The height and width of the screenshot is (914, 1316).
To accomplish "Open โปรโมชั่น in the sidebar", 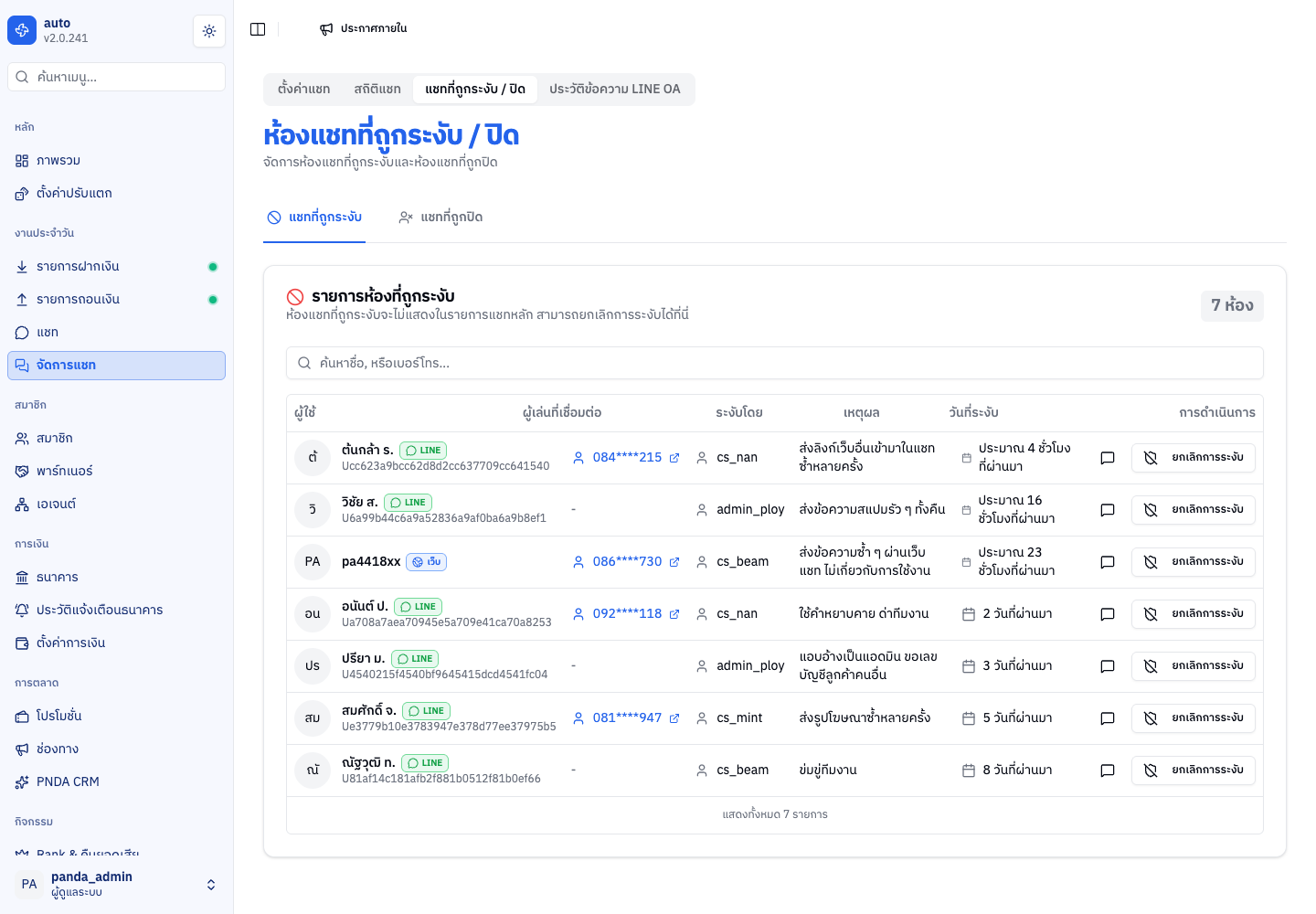I will [x=116, y=717].
